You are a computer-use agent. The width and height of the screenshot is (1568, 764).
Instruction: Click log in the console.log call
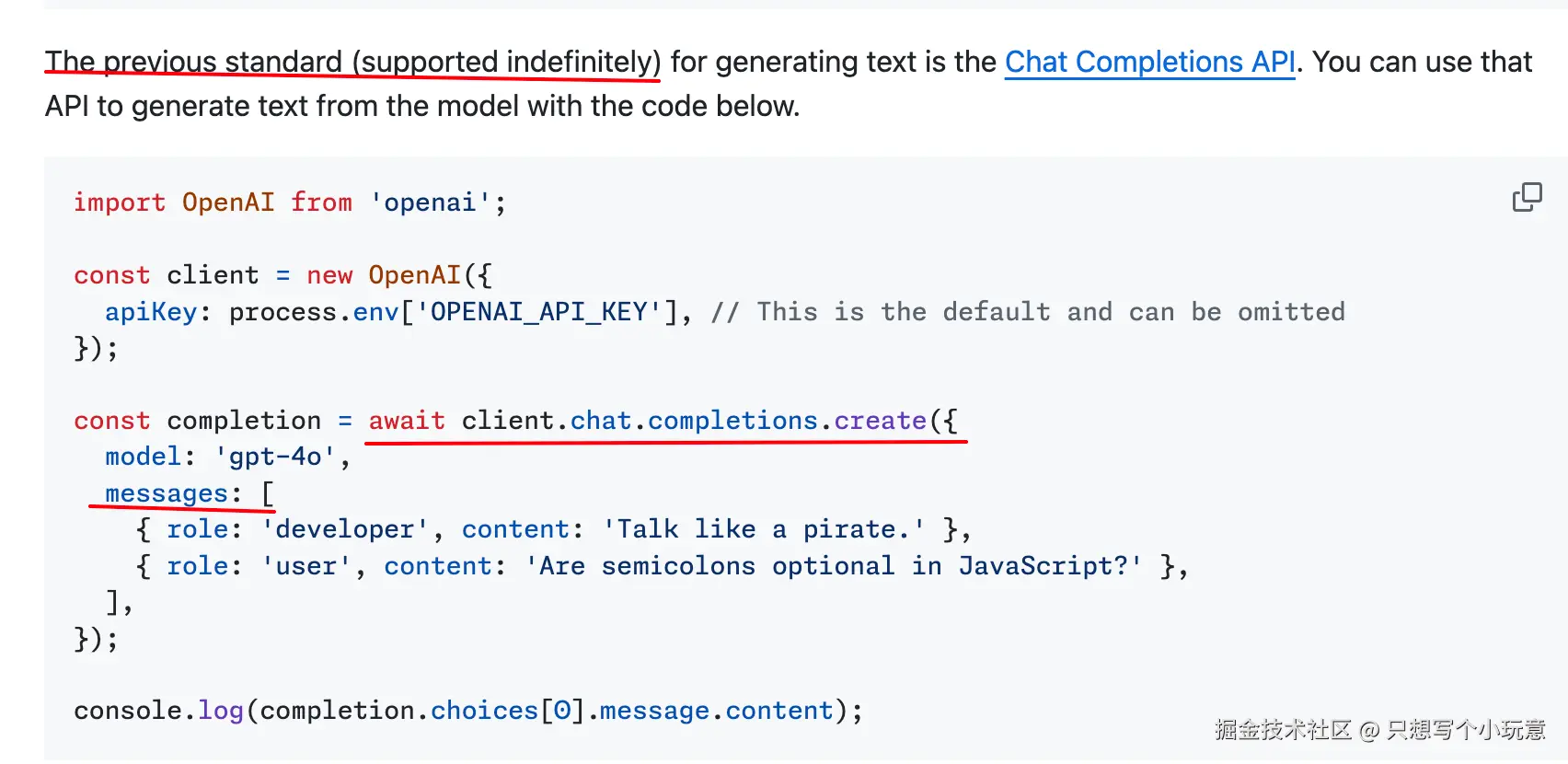221,711
